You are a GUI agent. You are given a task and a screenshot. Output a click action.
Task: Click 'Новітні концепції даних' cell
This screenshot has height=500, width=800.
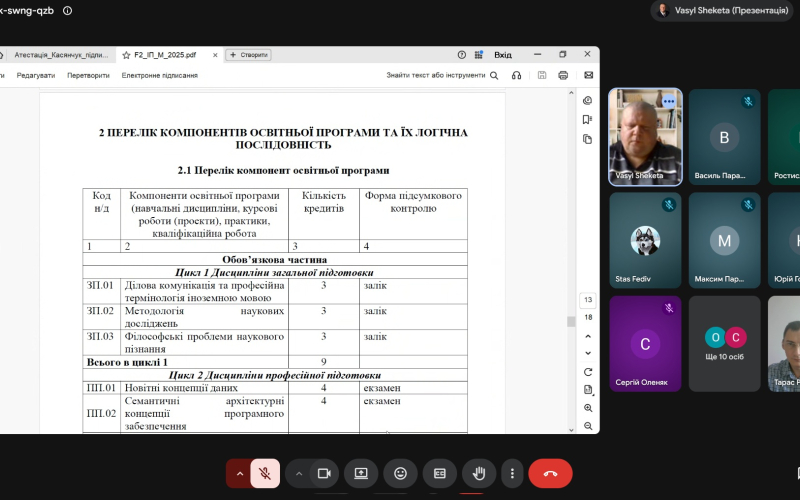[204, 388]
